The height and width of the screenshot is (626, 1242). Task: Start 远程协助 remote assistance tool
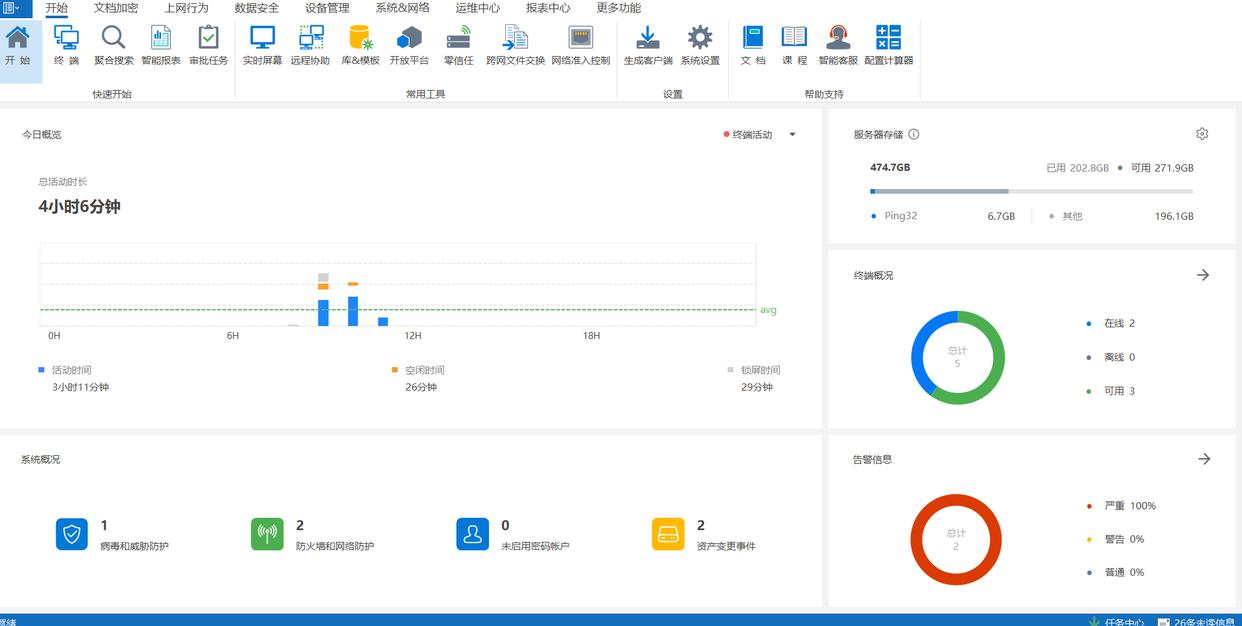pyautogui.click(x=310, y=45)
